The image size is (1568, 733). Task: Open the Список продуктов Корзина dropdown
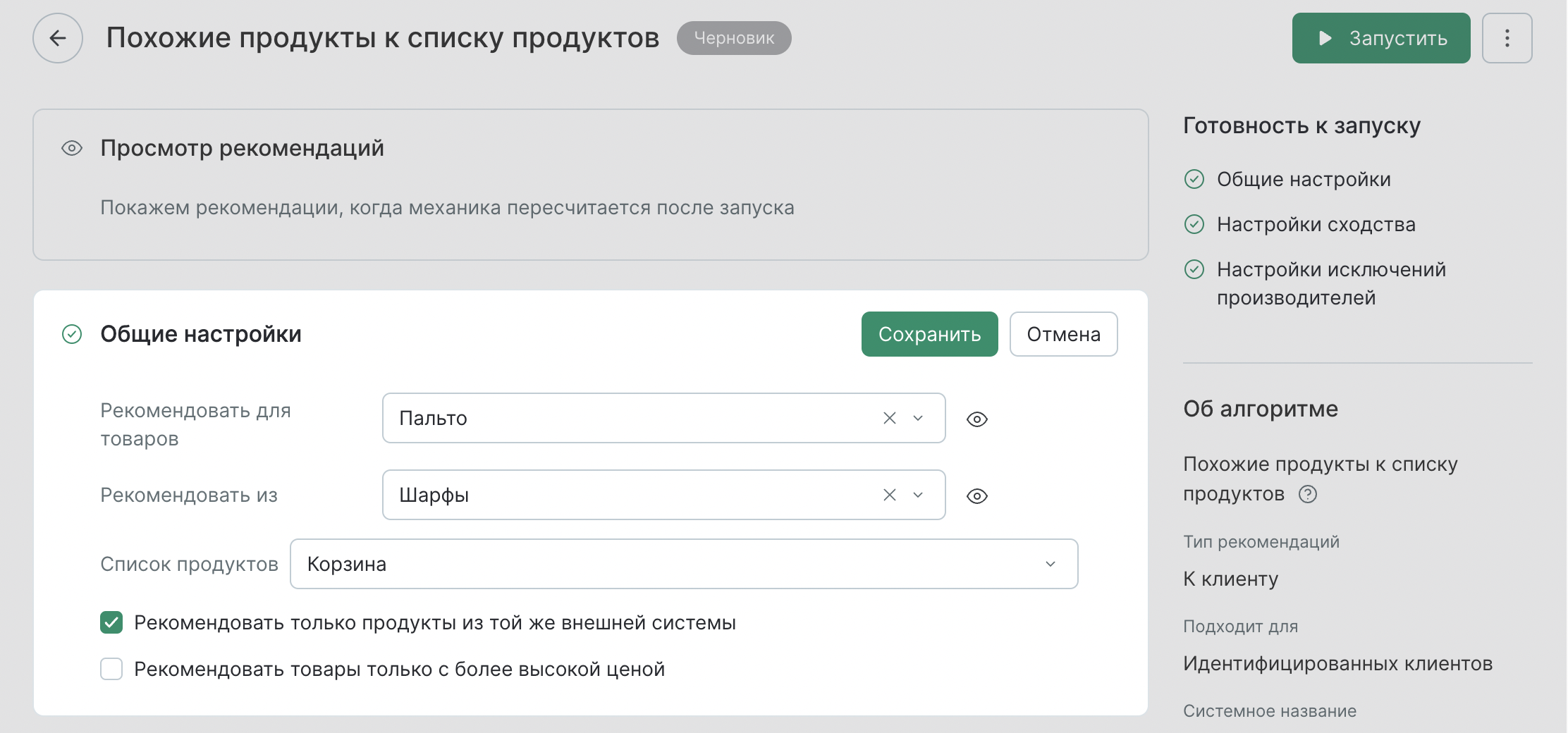(x=684, y=564)
